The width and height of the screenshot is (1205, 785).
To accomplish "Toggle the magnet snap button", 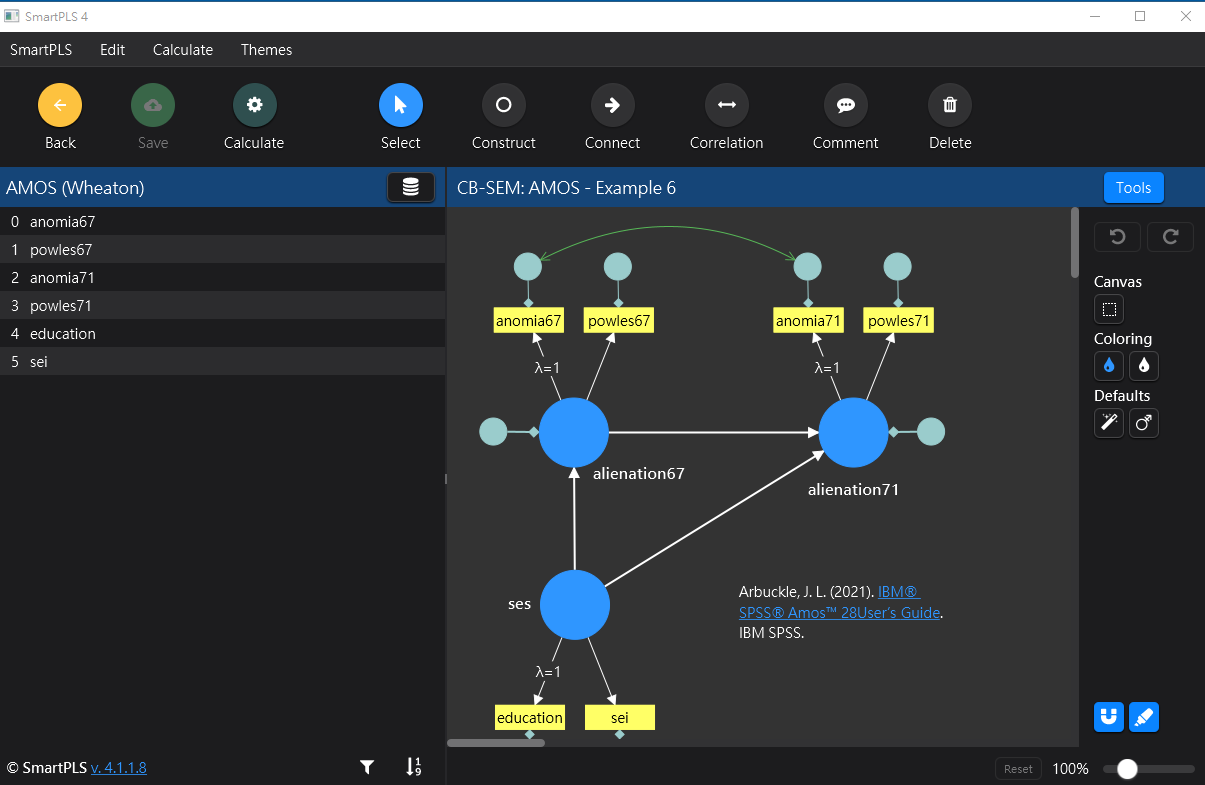I will point(1109,717).
